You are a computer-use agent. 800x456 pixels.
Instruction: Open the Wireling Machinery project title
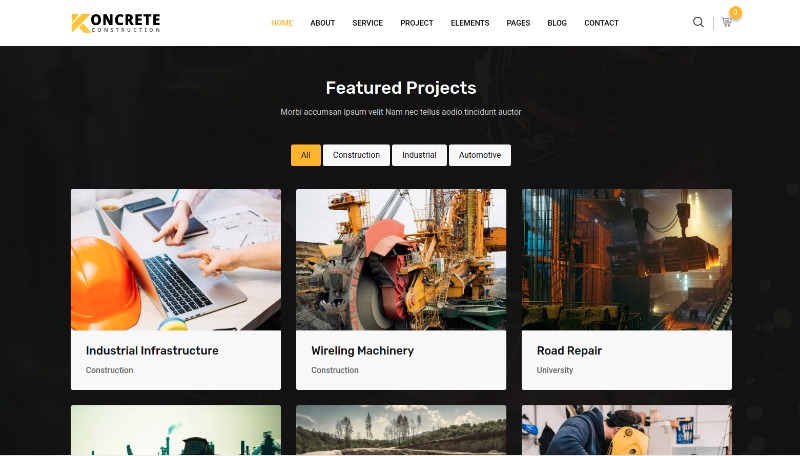pos(362,350)
